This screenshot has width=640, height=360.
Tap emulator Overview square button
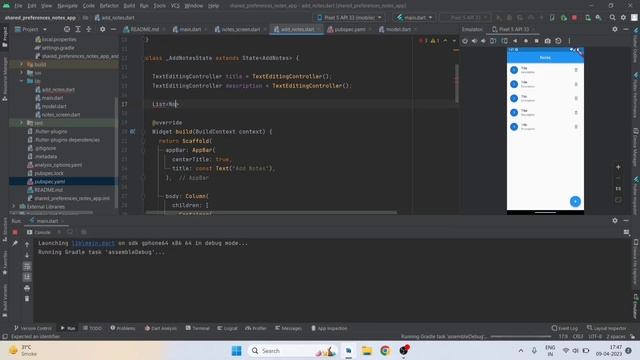[x=536, y=41]
